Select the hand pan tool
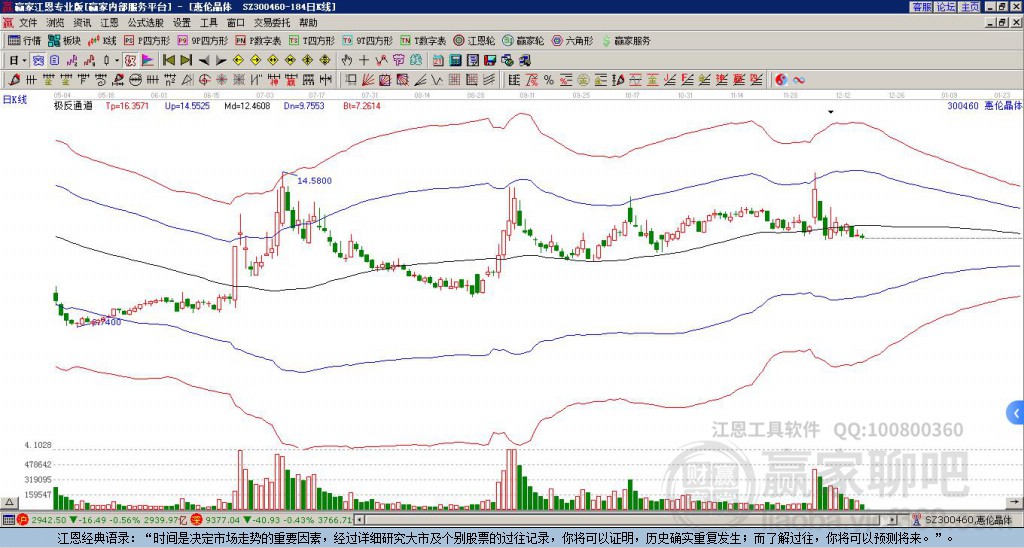1024x548 pixels. 347,61
